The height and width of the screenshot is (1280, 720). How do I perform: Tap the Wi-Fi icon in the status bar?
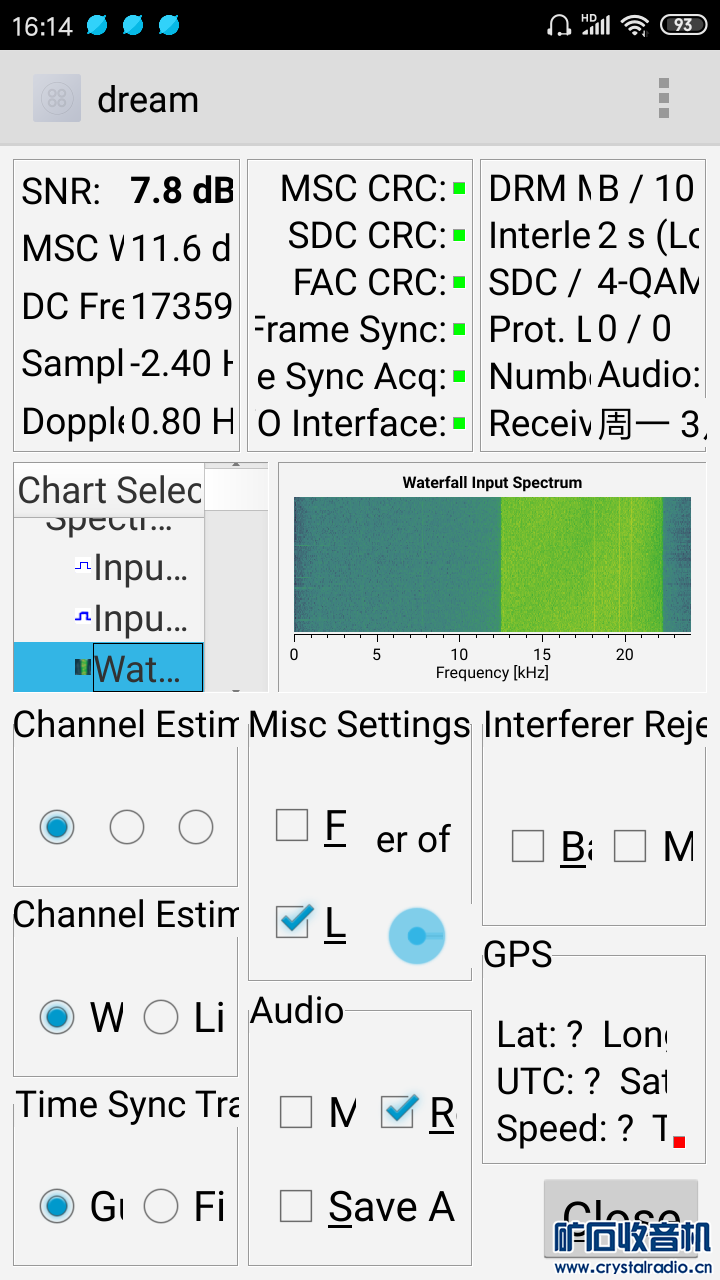634,25
